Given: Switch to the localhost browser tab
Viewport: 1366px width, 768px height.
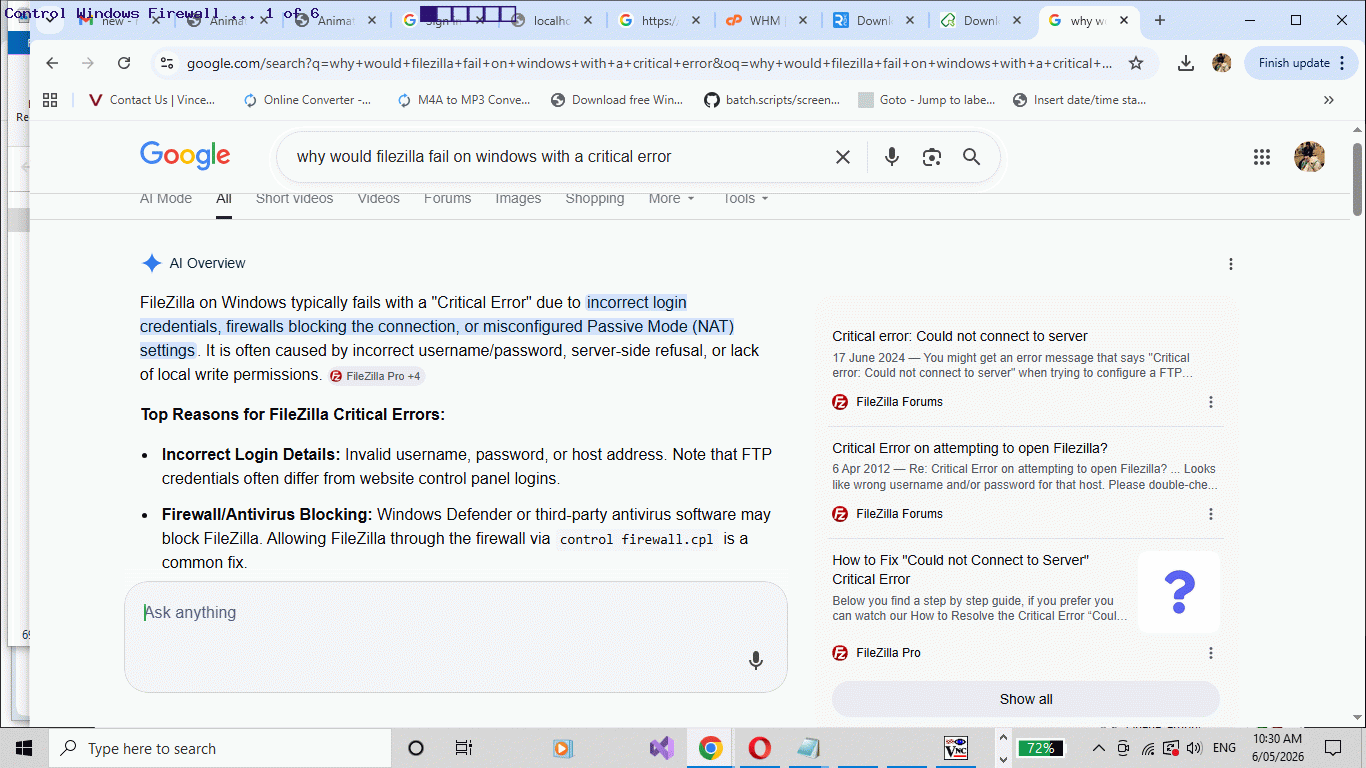Looking at the screenshot, I should coord(552,21).
